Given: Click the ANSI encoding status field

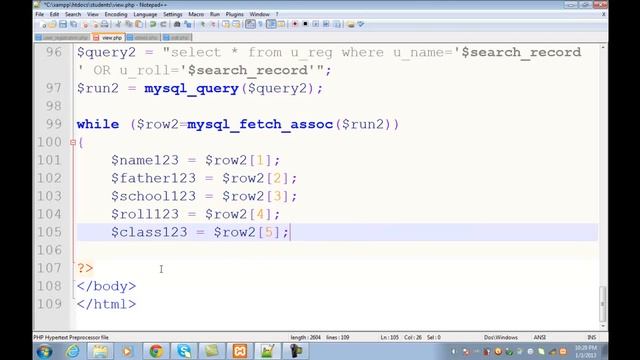Looking at the screenshot, I should [540, 338].
